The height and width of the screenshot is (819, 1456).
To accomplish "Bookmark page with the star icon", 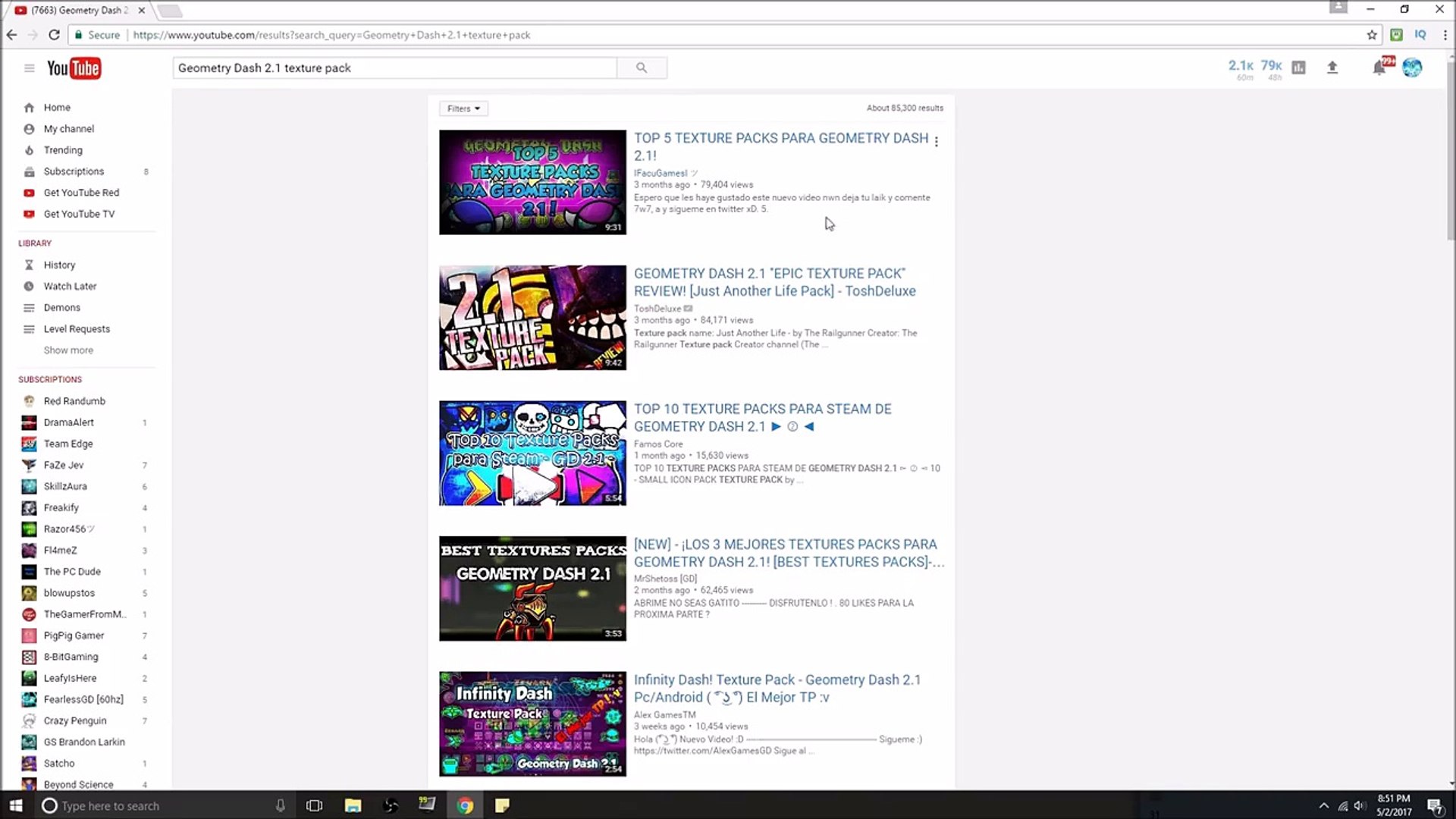I will pos(1372,35).
